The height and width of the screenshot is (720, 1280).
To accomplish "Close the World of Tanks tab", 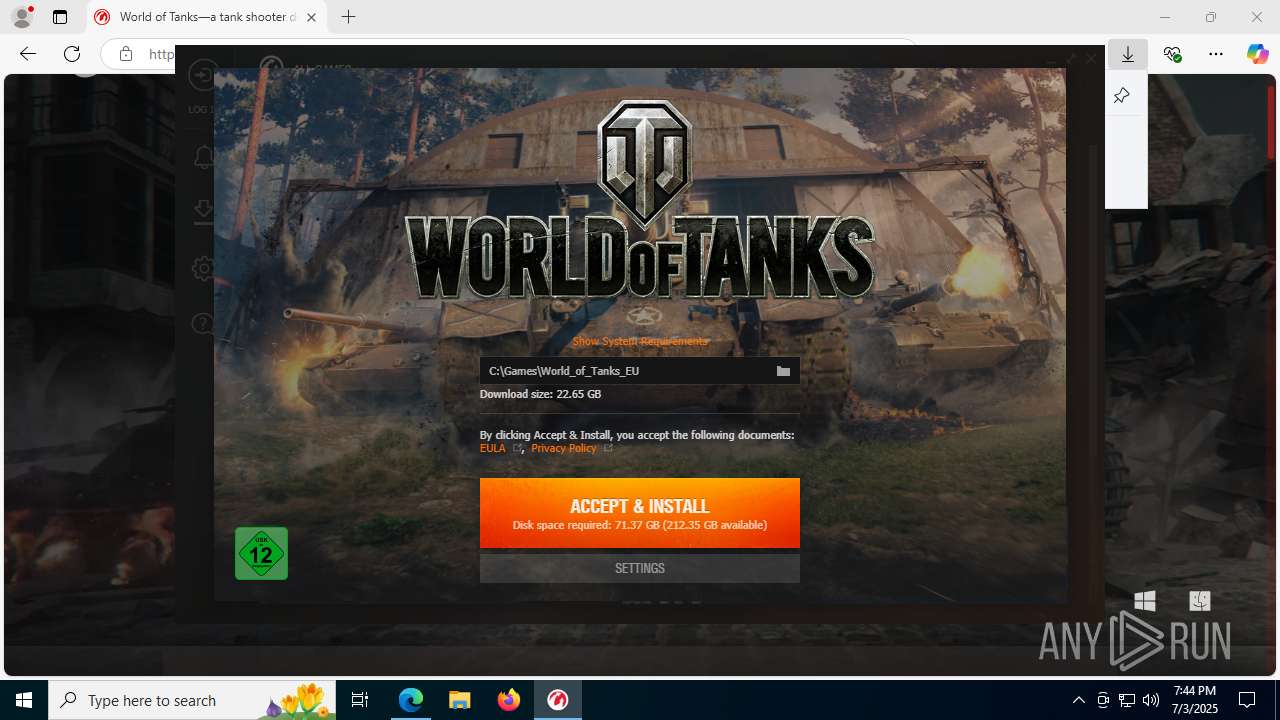I will pos(311,17).
